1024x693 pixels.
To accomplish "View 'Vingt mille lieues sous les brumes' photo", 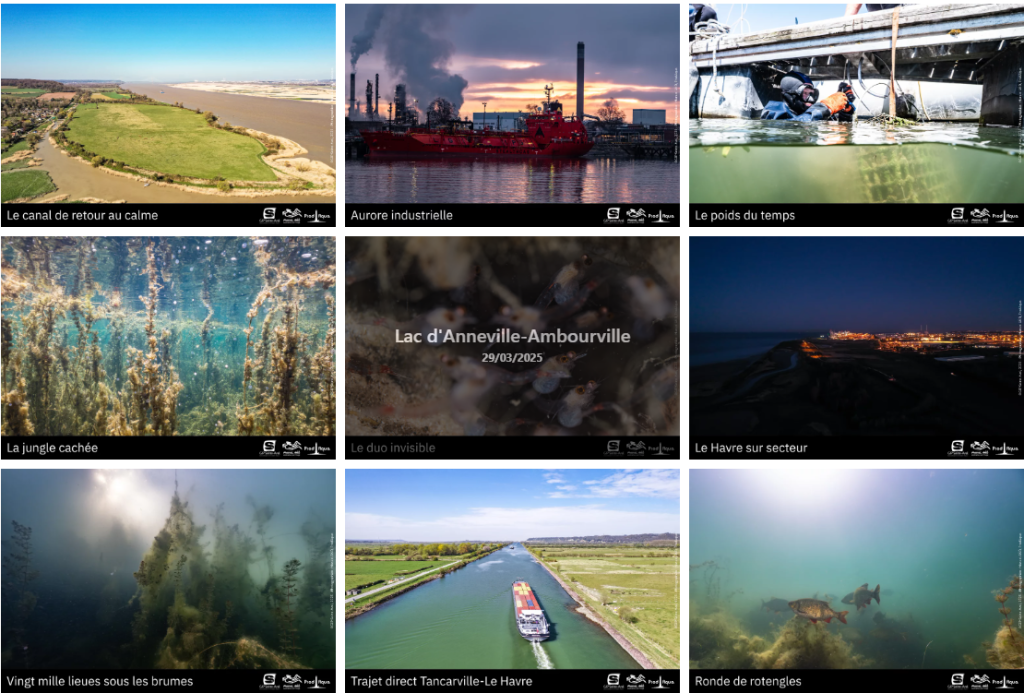I will 168,569.
